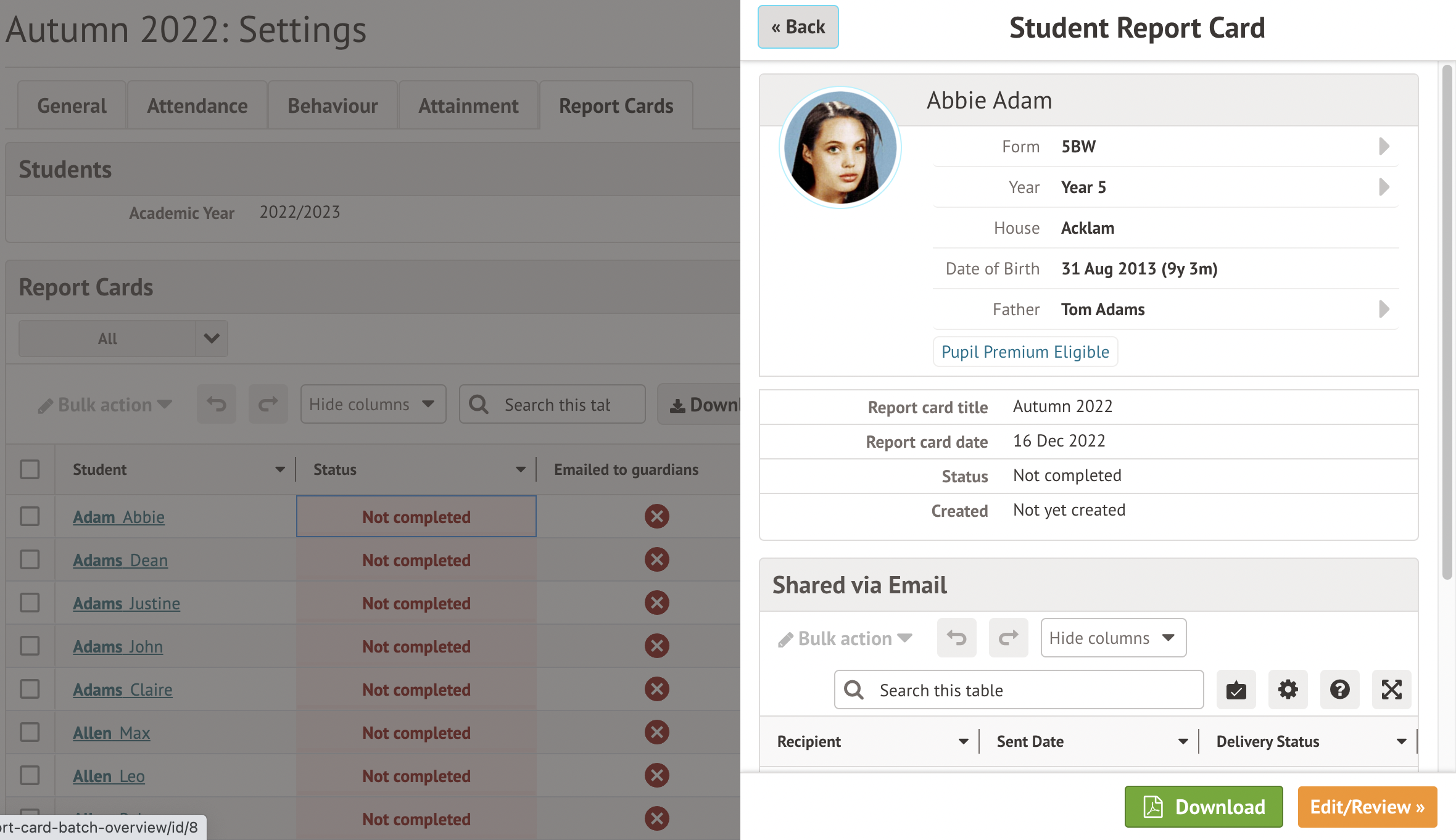Click the briefcase checkmark icon beside search
Viewport: 1456px width, 840px height.
1236,690
